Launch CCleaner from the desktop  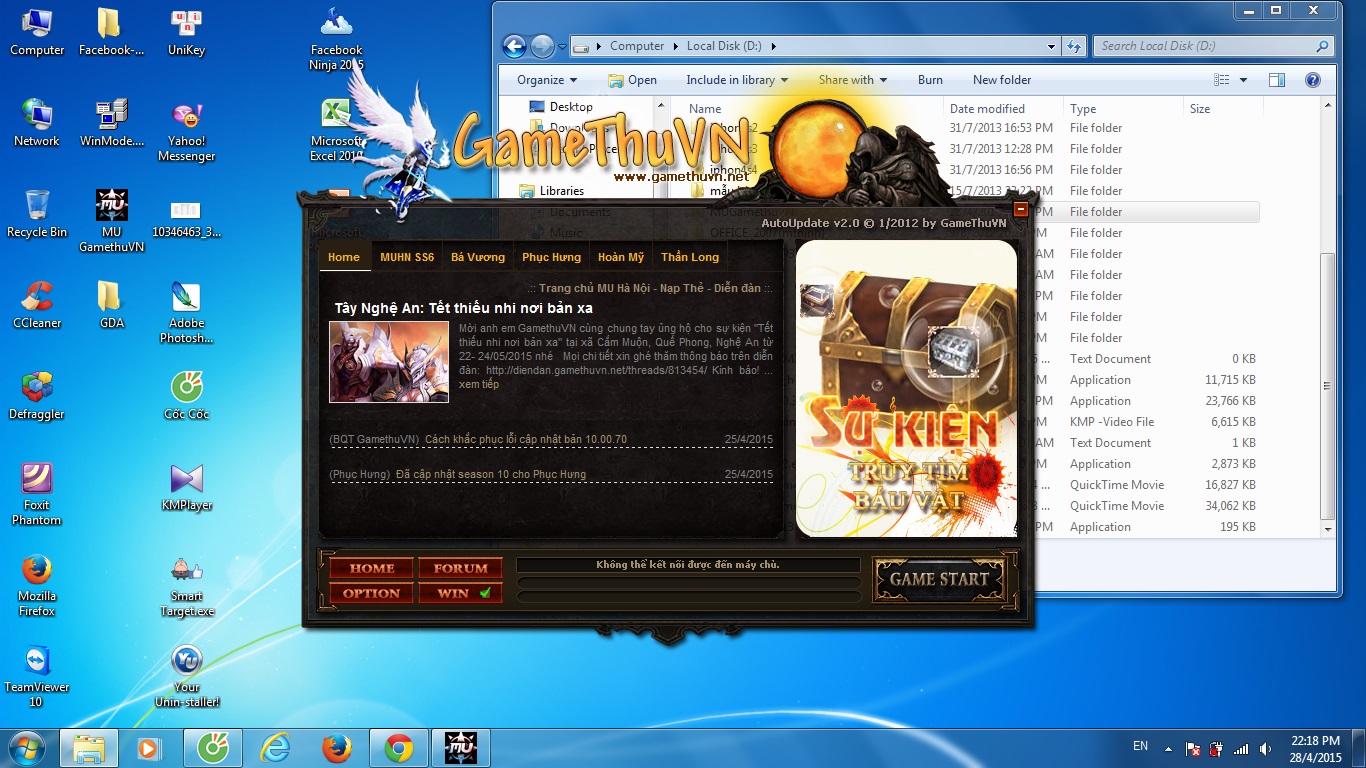[37, 305]
